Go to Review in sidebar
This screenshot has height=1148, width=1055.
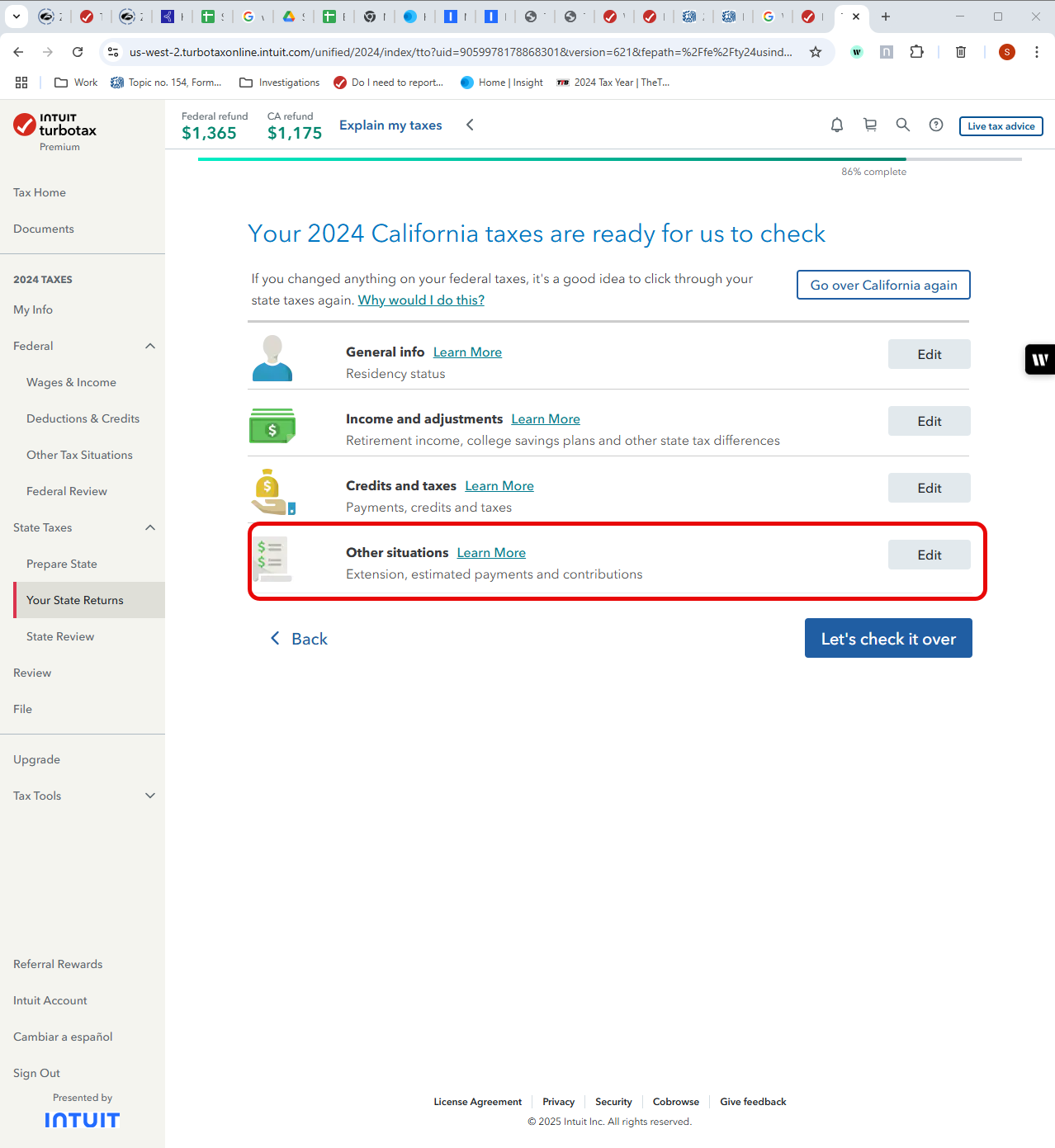[32, 673]
